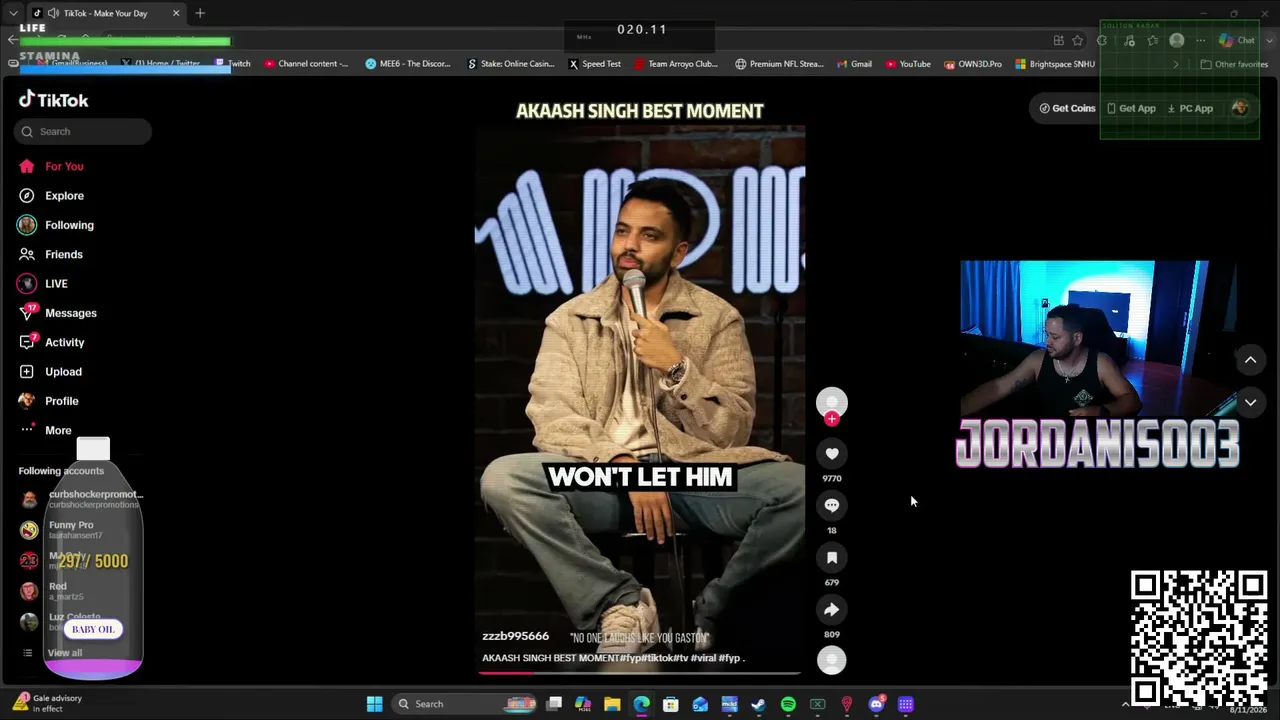Open Steam from the taskbar
1280x720 pixels.
pos(759,704)
